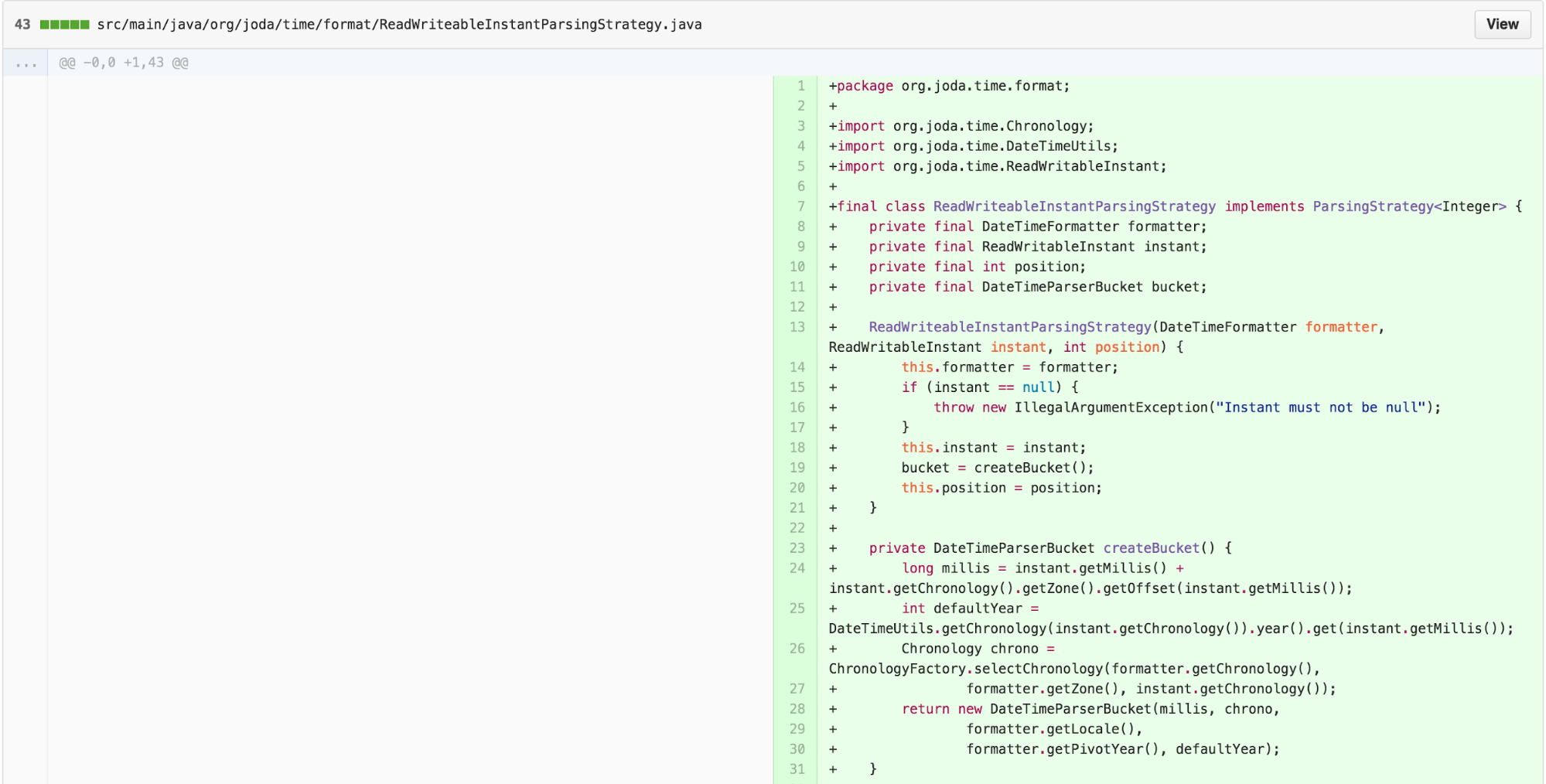
Task: Select line number 28 with the return statement
Action: click(x=797, y=709)
